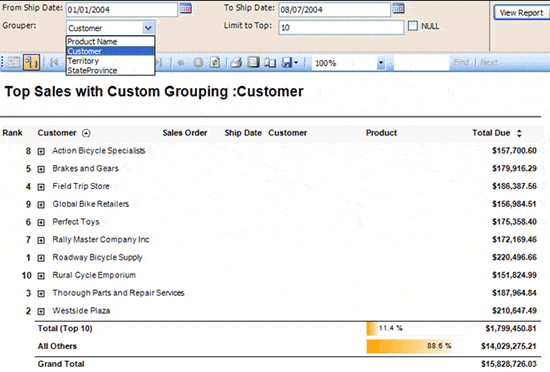Click the To Ship Date field

[x=334, y=9]
